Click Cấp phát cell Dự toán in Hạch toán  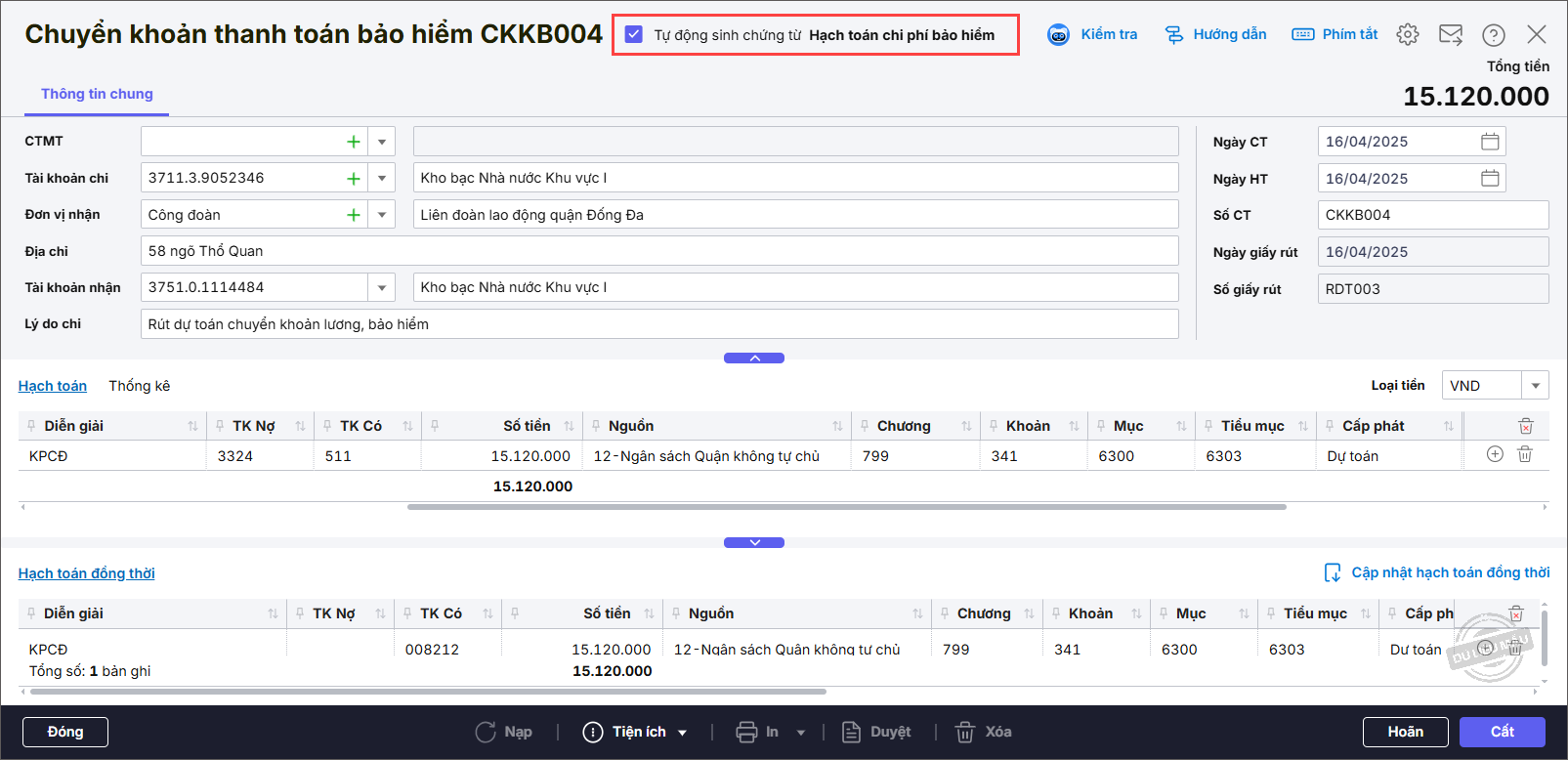pos(1387,456)
